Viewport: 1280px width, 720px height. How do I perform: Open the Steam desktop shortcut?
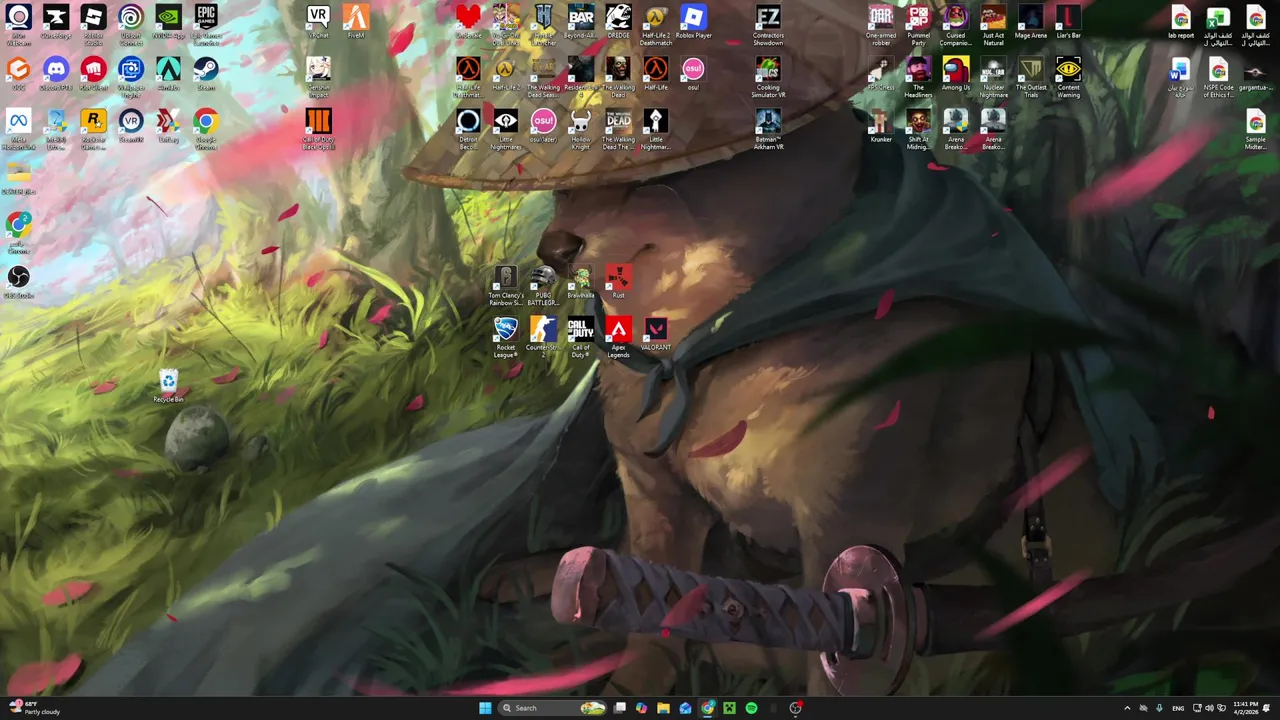(206, 74)
